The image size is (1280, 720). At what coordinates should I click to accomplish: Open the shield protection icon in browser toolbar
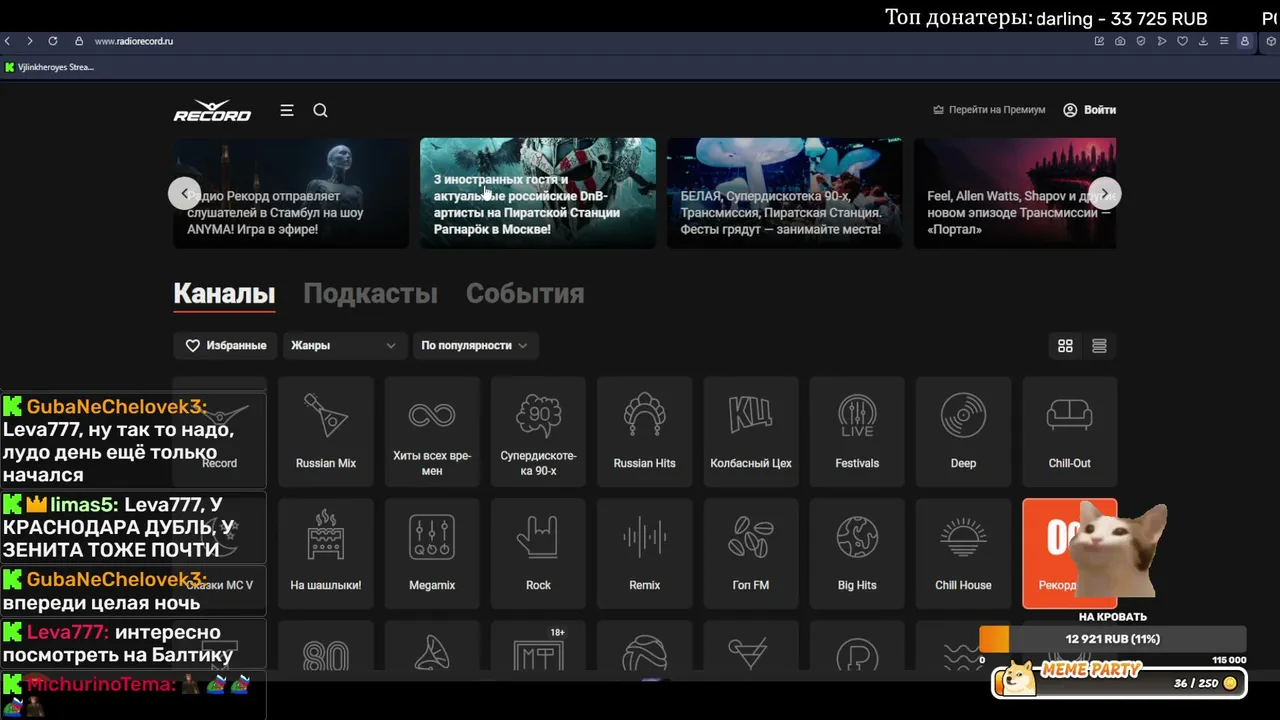tap(1141, 41)
